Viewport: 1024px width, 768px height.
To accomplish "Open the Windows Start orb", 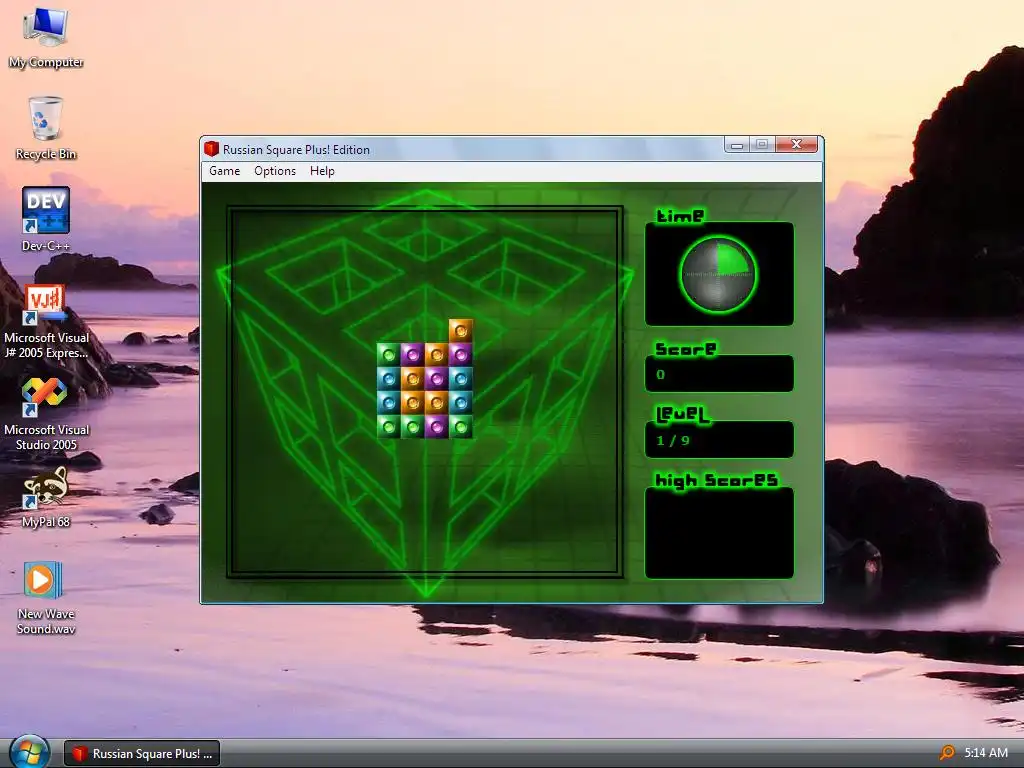I will coord(29,752).
